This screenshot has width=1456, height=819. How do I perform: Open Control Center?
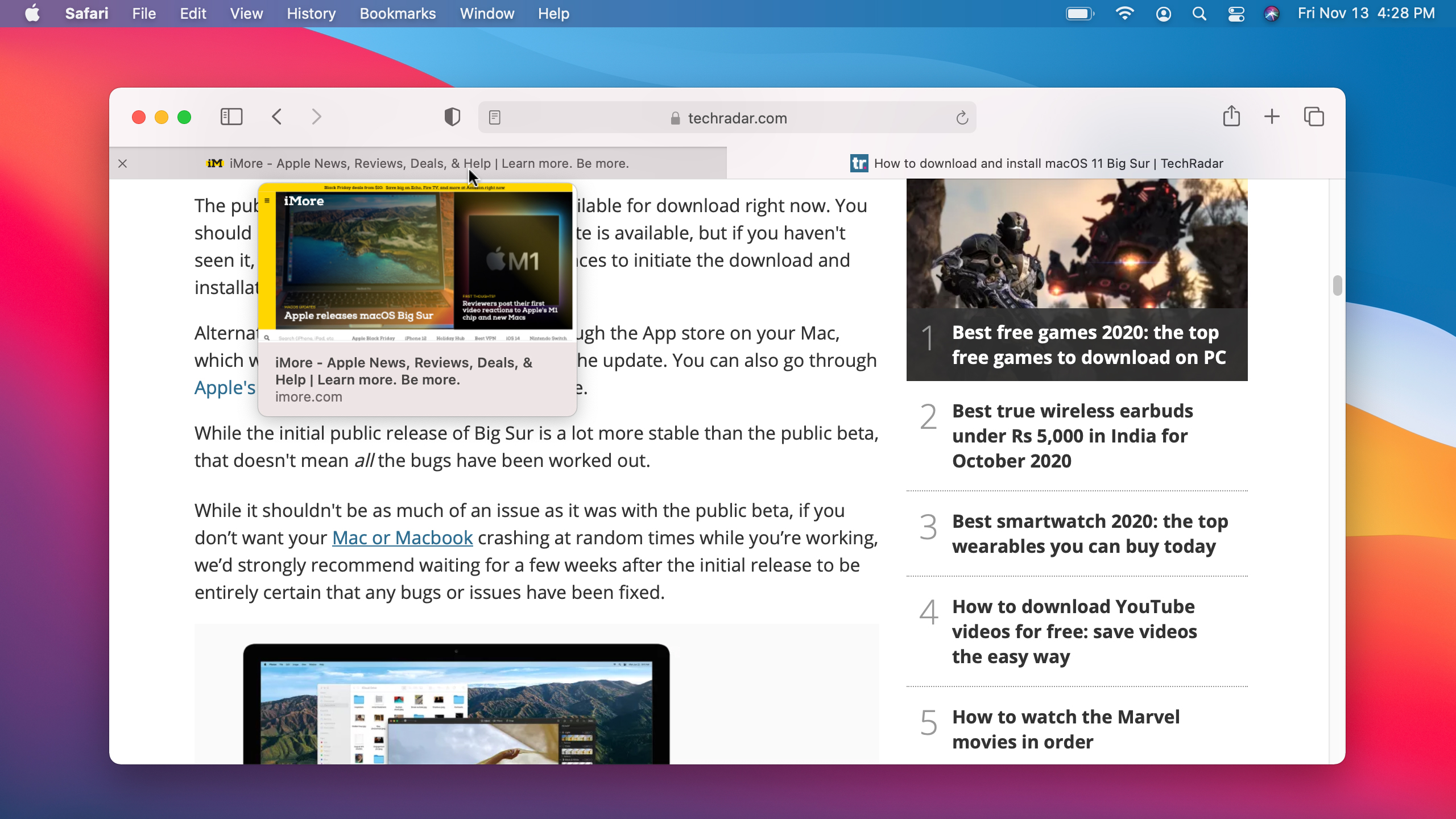1236,14
